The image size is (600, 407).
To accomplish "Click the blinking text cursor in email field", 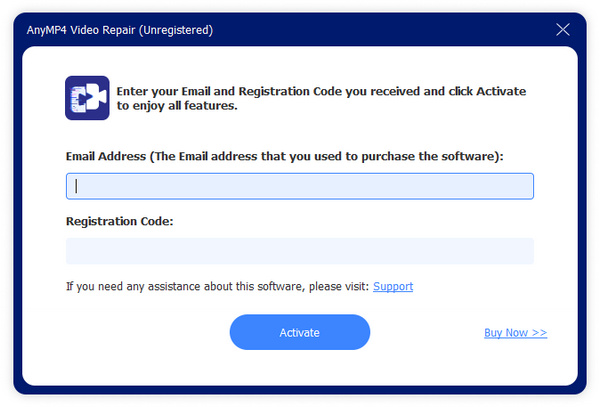I will pos(77,186).
